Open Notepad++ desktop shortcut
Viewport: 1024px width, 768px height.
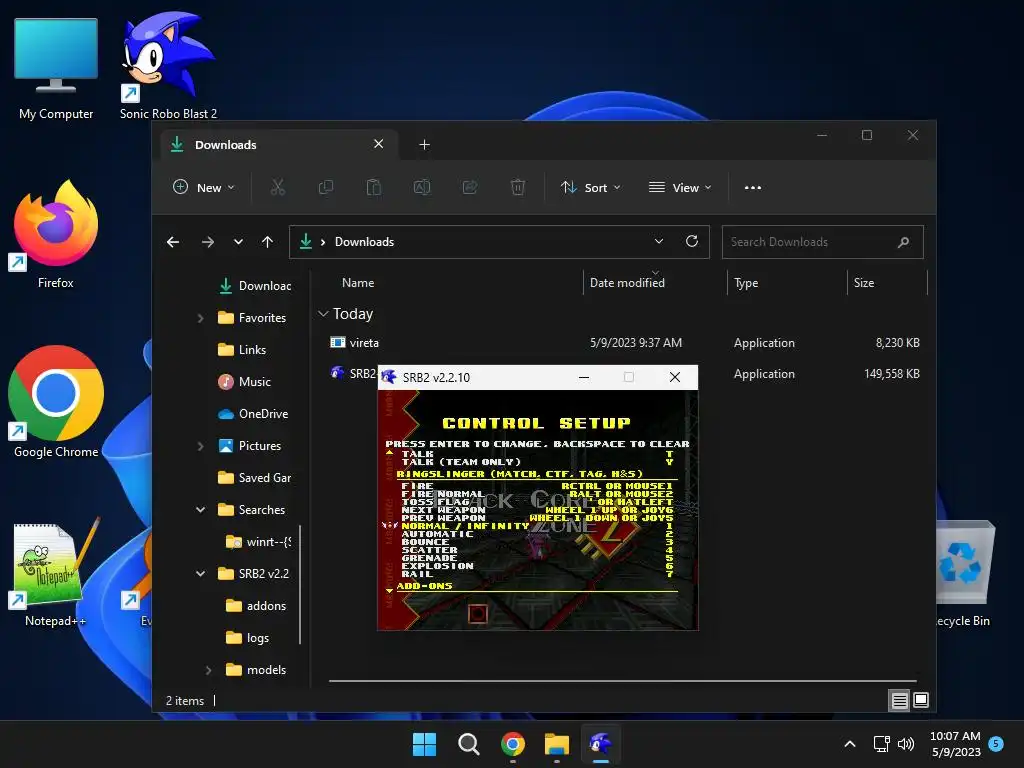56,573
